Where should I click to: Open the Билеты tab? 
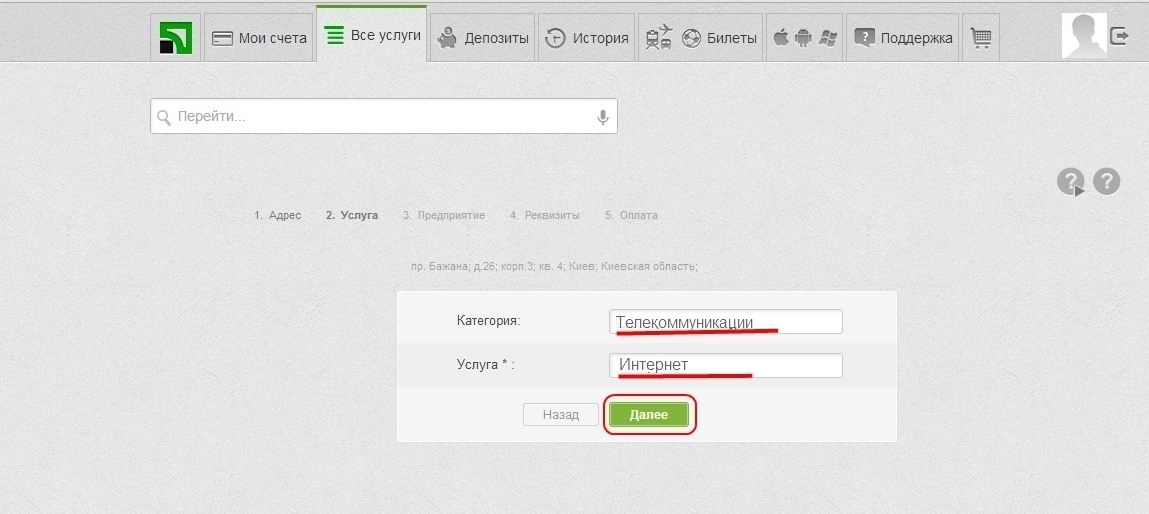[x=701, y=37]
